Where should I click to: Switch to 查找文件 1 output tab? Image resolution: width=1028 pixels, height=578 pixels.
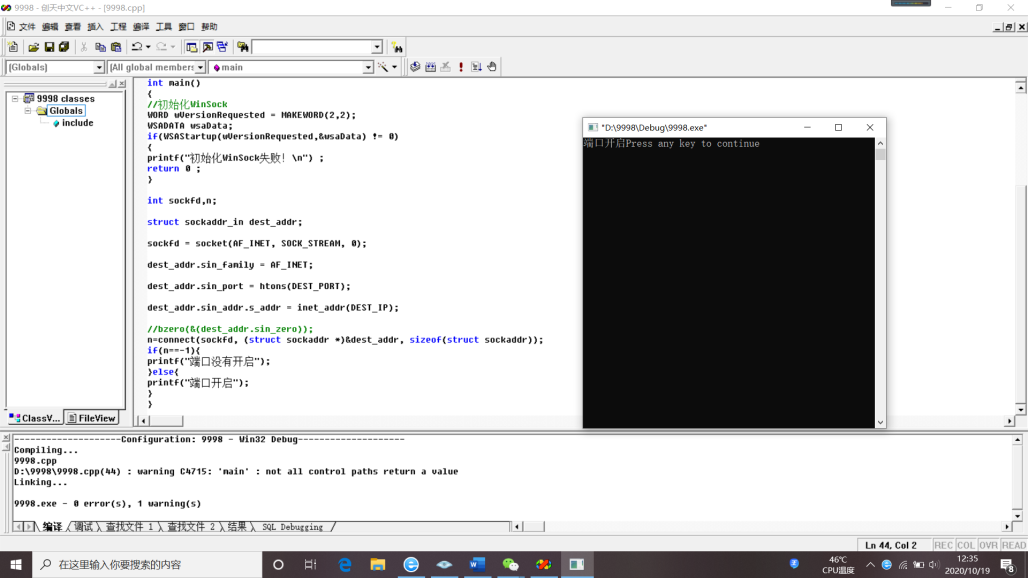click(x=129, y=527)
